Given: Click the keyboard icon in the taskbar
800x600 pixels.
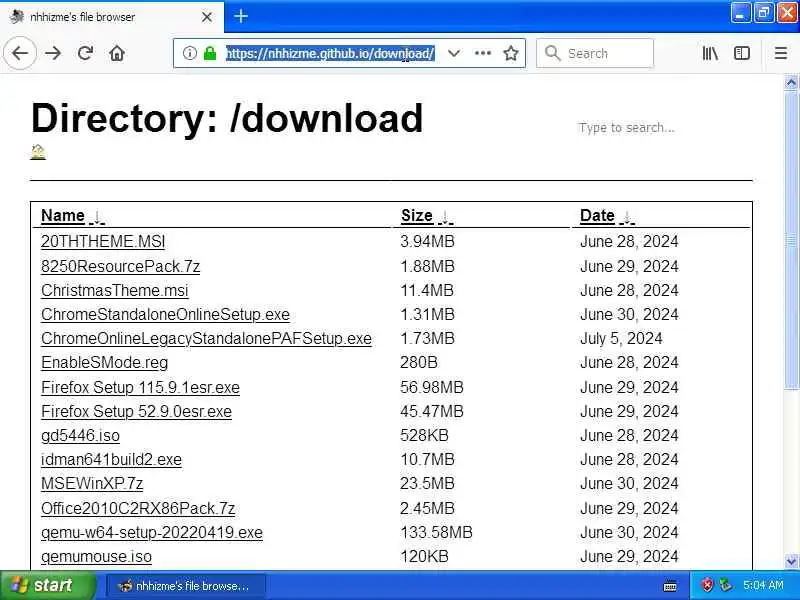Looking at the screenshot, I should [670, 586].
